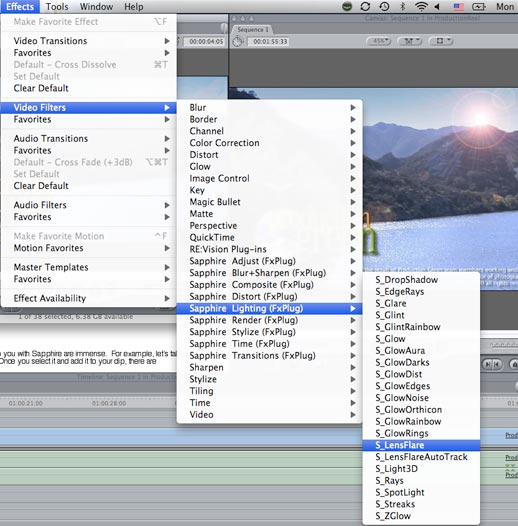
Task: Click the Bluetooth menu bar icon
Action: pos(403,6)
